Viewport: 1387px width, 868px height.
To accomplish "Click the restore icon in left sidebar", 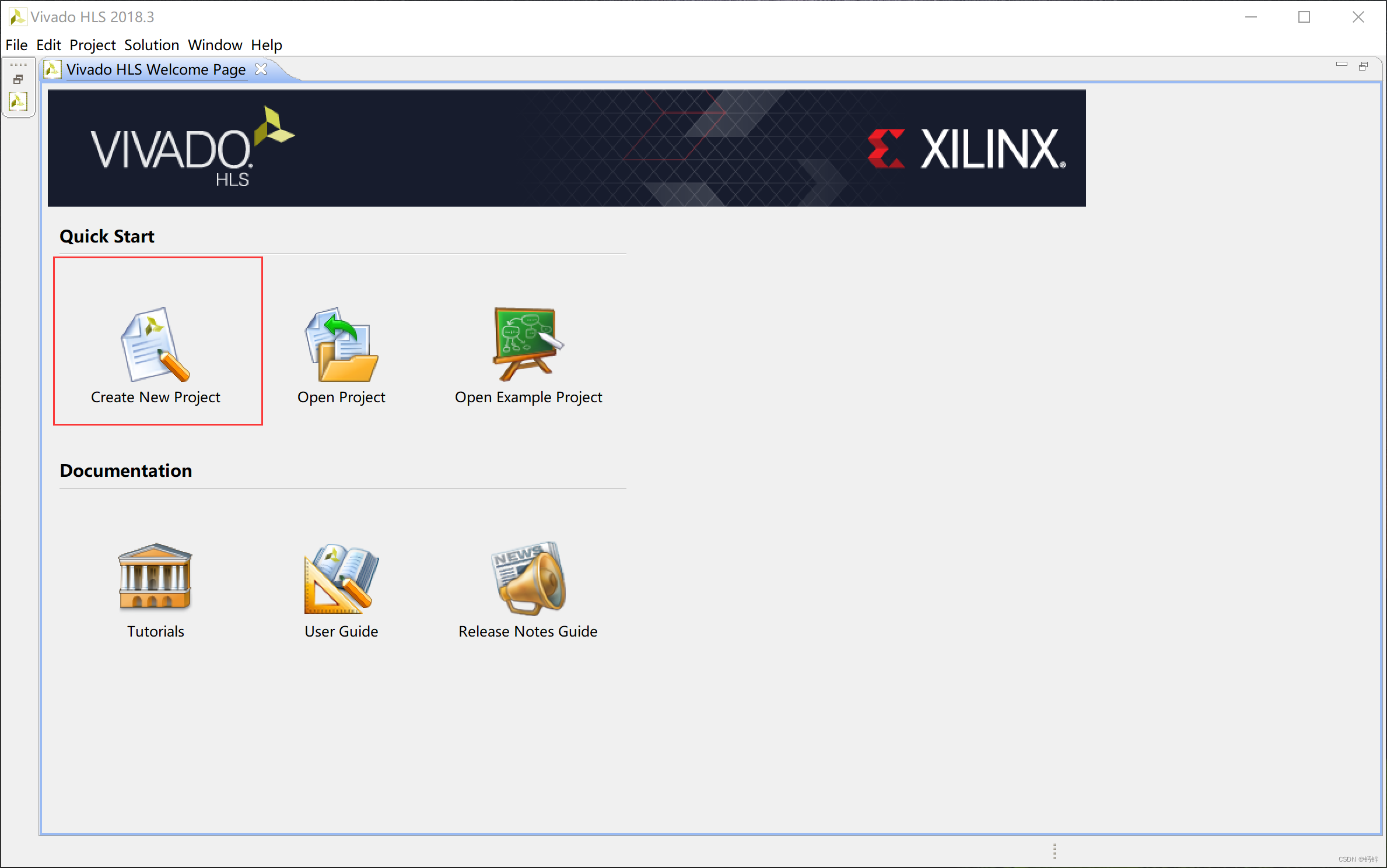I will pyautogui.click(x=18, y=79).
